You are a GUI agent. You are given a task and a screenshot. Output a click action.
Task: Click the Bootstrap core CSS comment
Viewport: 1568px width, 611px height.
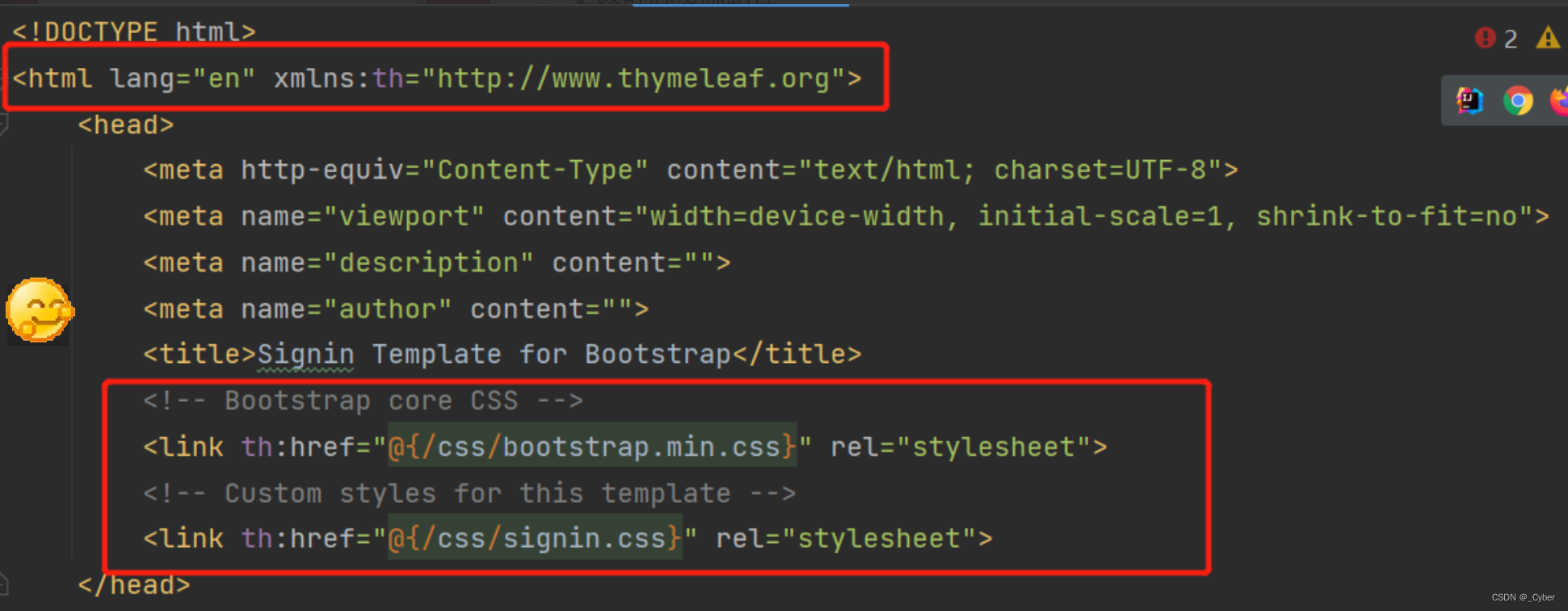point(363,401)
